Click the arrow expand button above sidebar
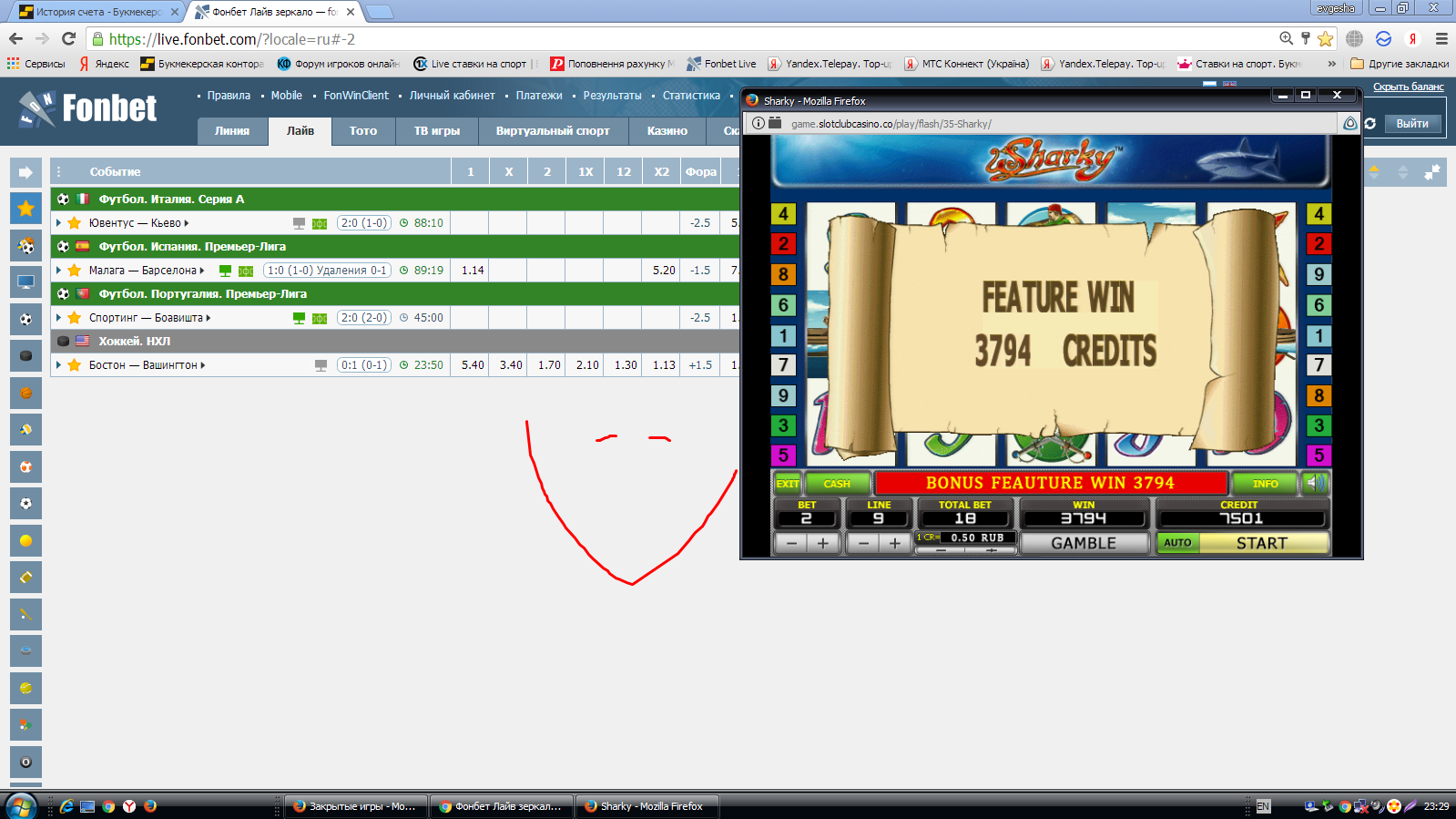This screenshot has width=1456, height=819. pyautogui.click(x=25, y=172)
